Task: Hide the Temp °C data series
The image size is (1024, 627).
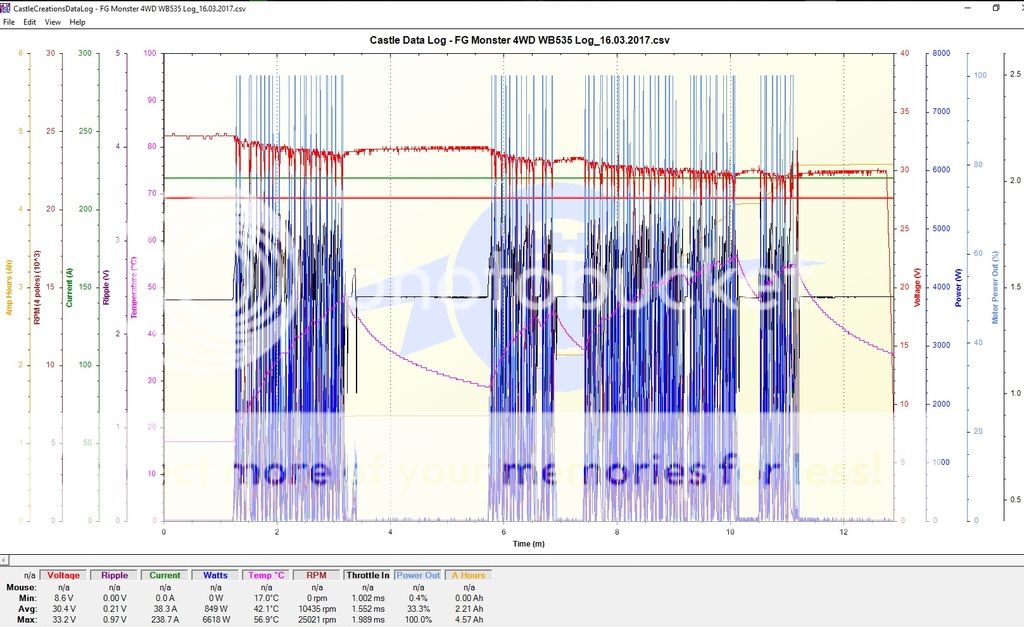Action: point(266,575)
